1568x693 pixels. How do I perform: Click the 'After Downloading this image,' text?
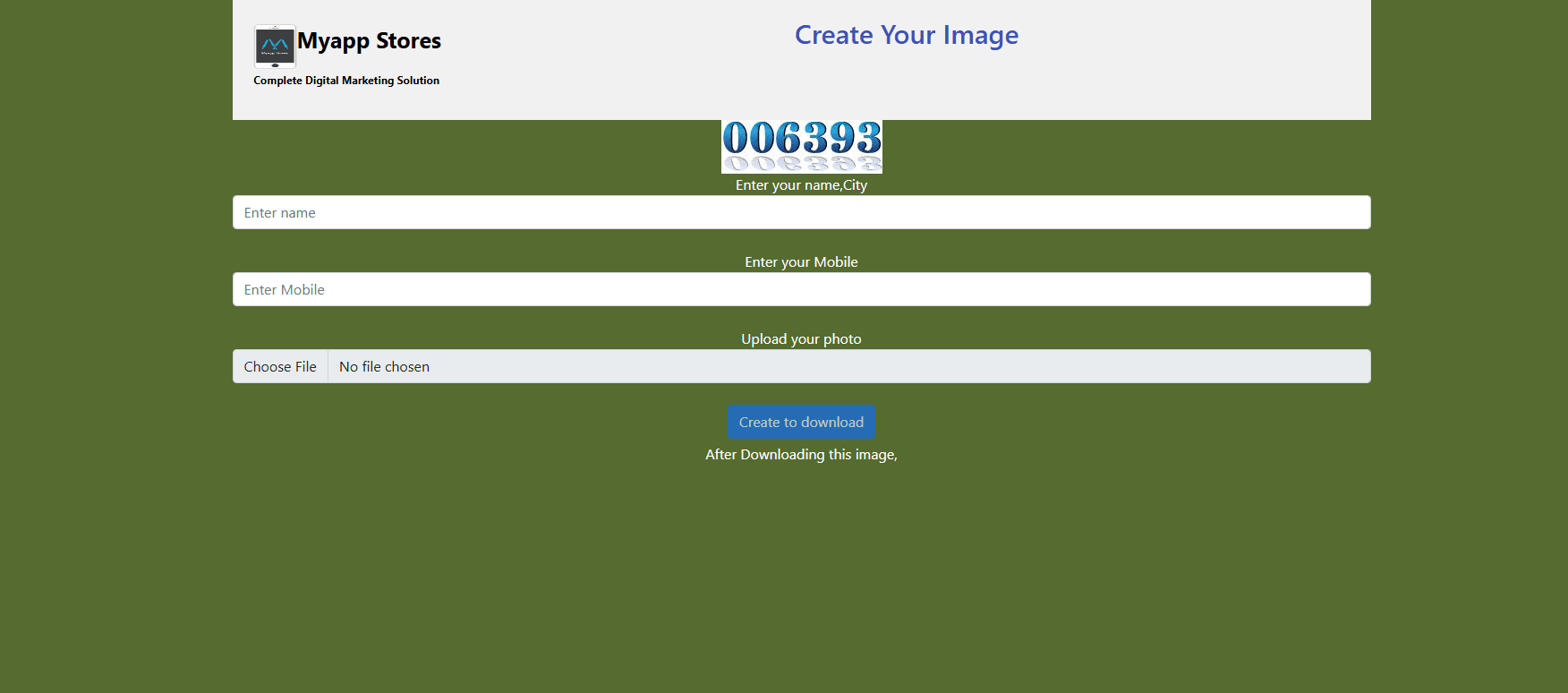801,455
